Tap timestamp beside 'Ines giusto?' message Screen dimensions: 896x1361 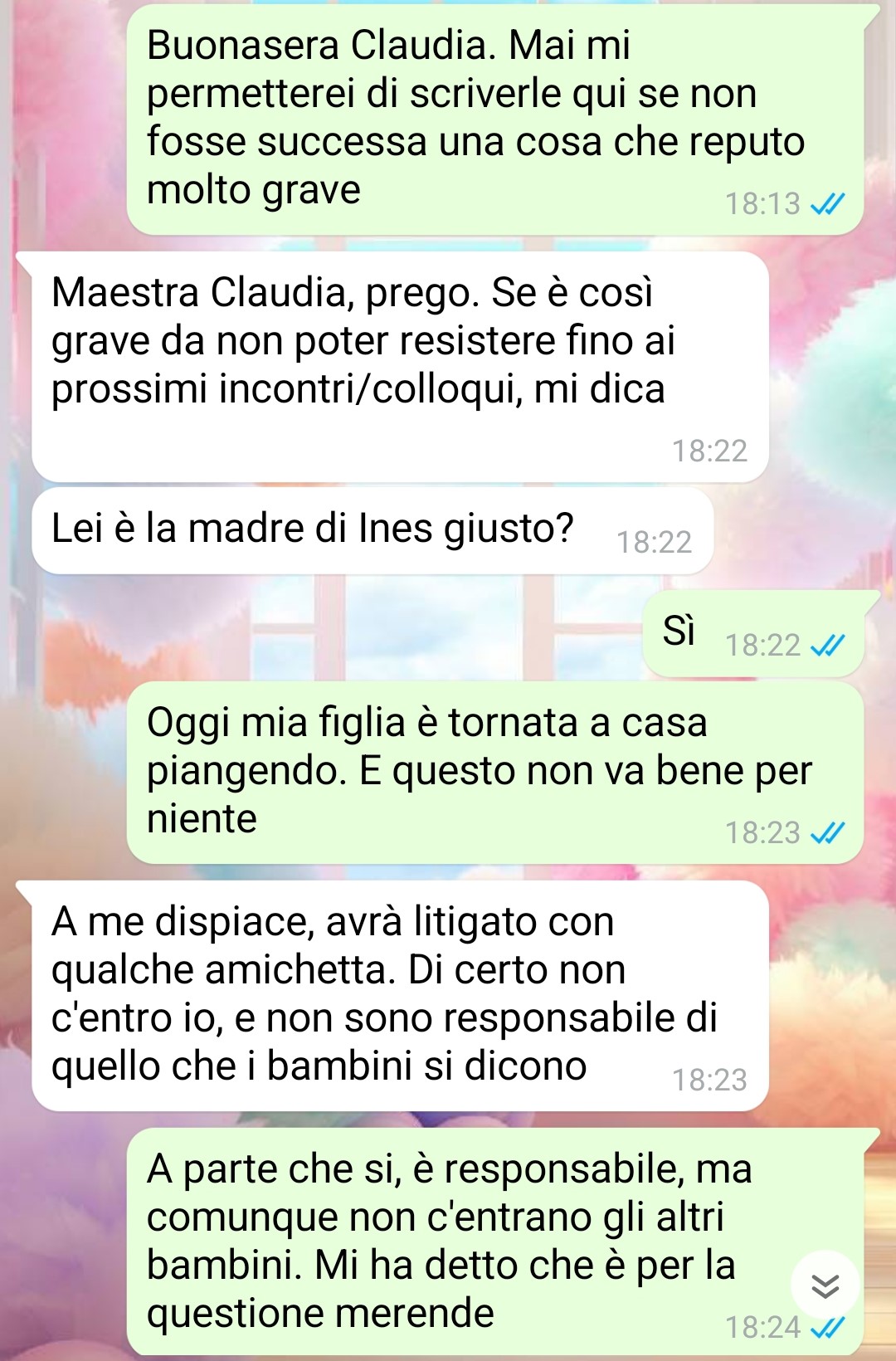point(654,542)
